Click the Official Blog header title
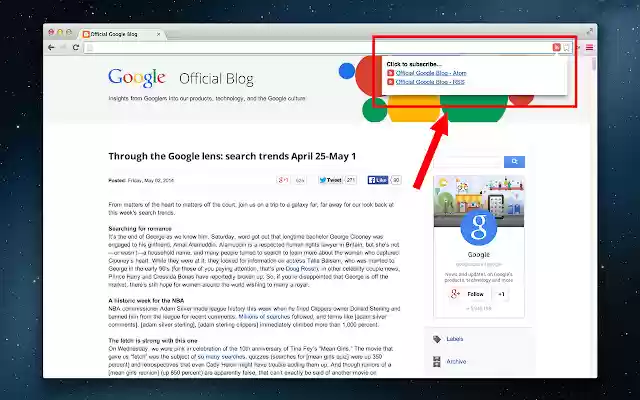This screenshot has width=640, height=400. [x=216, y=79]
